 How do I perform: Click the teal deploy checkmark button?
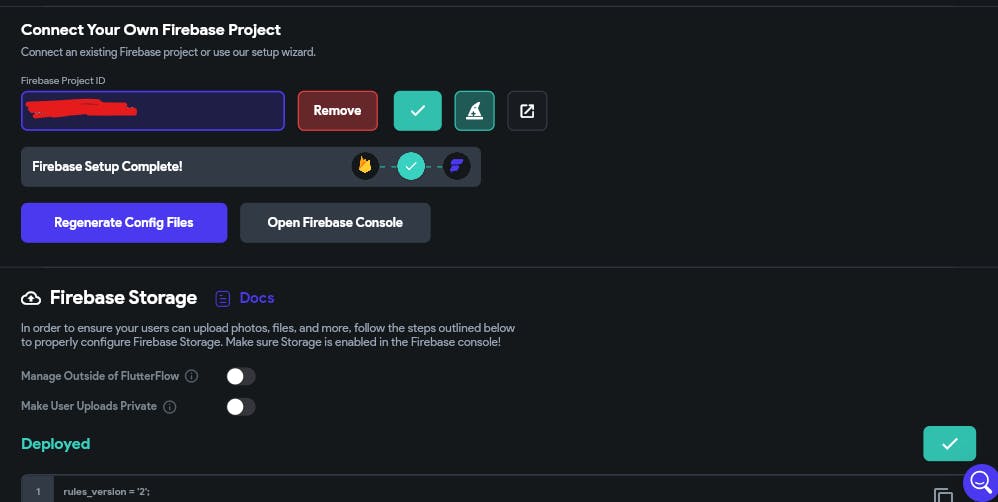[x=949, y=443]
